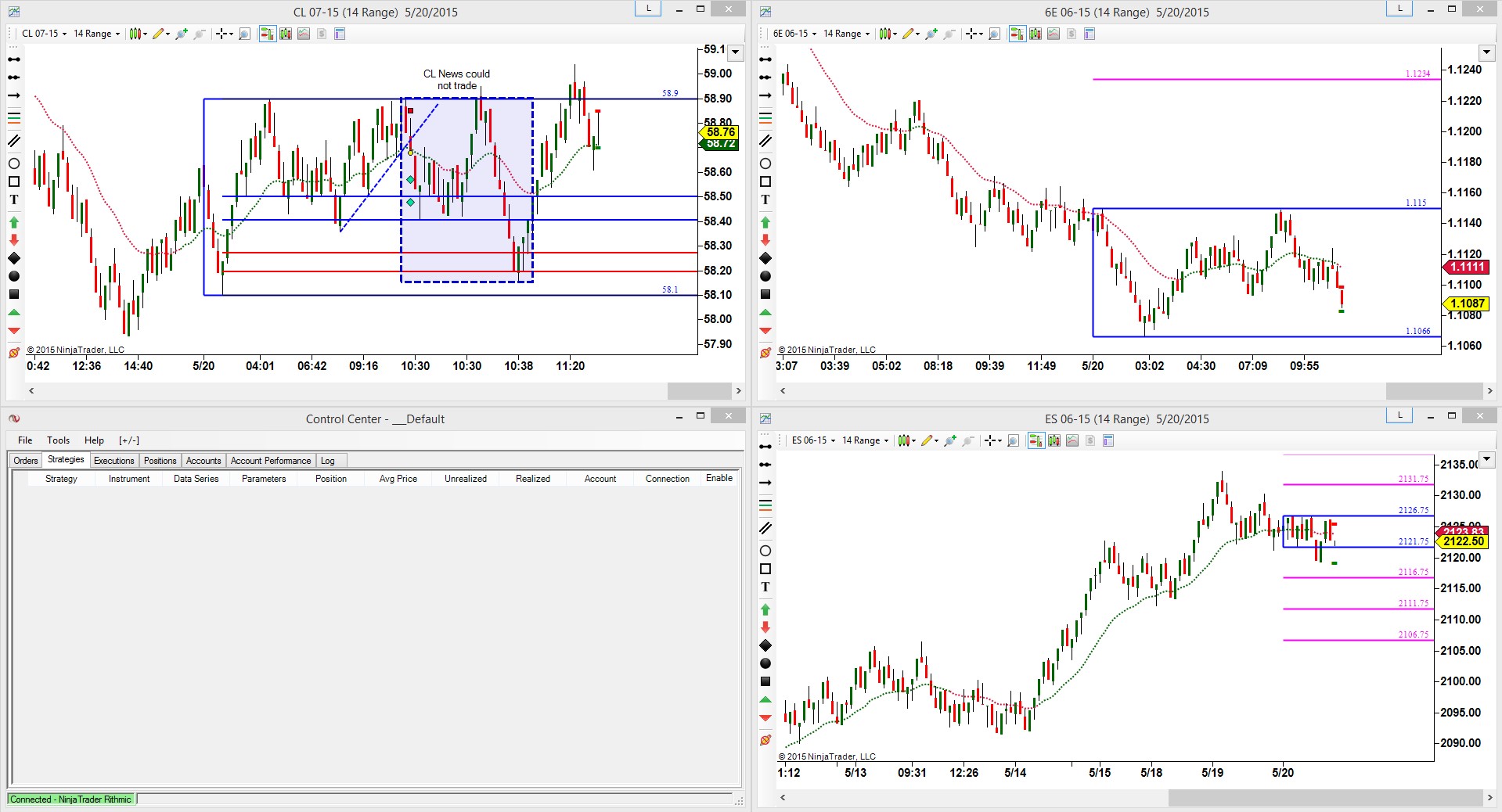This screenshot has height=812, width=1502.
Task: Open 6E 06-15 instrument dropdown
Action: pyautogui.click(x=794, y=34)
